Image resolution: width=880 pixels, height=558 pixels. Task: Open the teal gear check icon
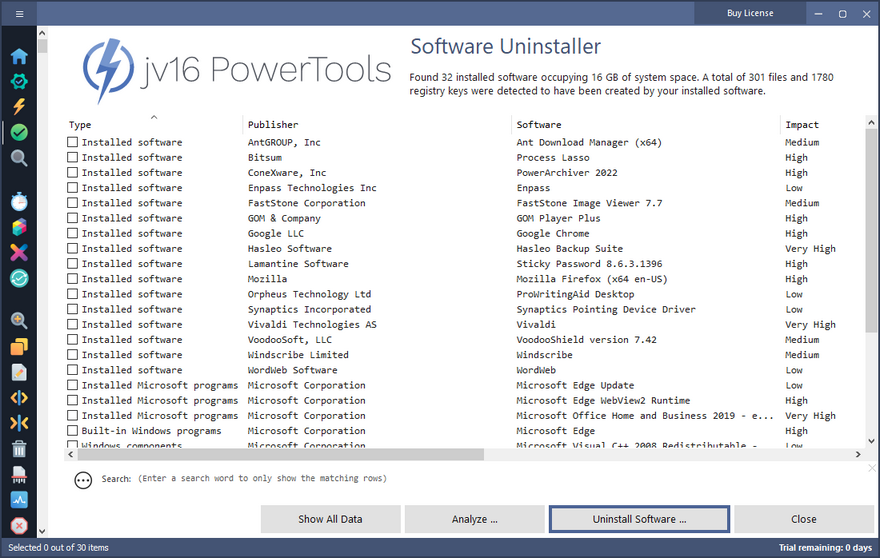19,81
